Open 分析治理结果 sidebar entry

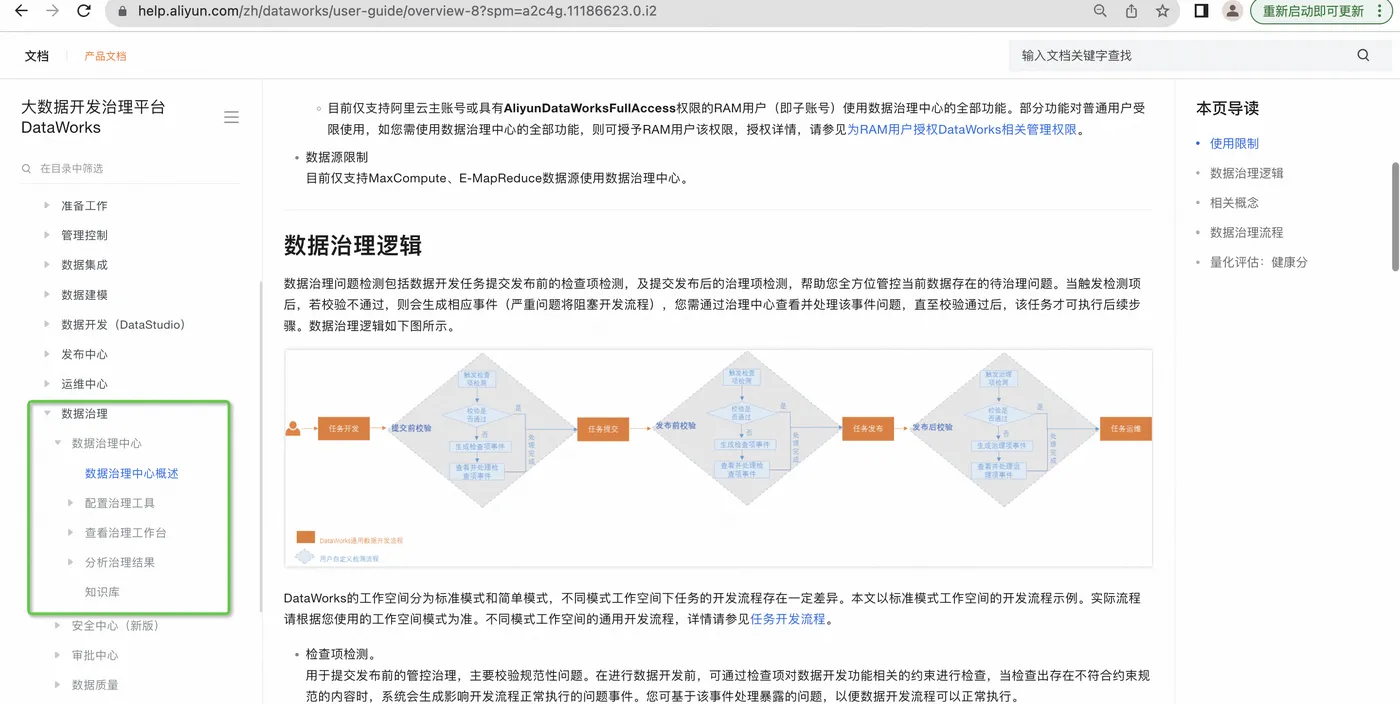click(x=120, y=562)
